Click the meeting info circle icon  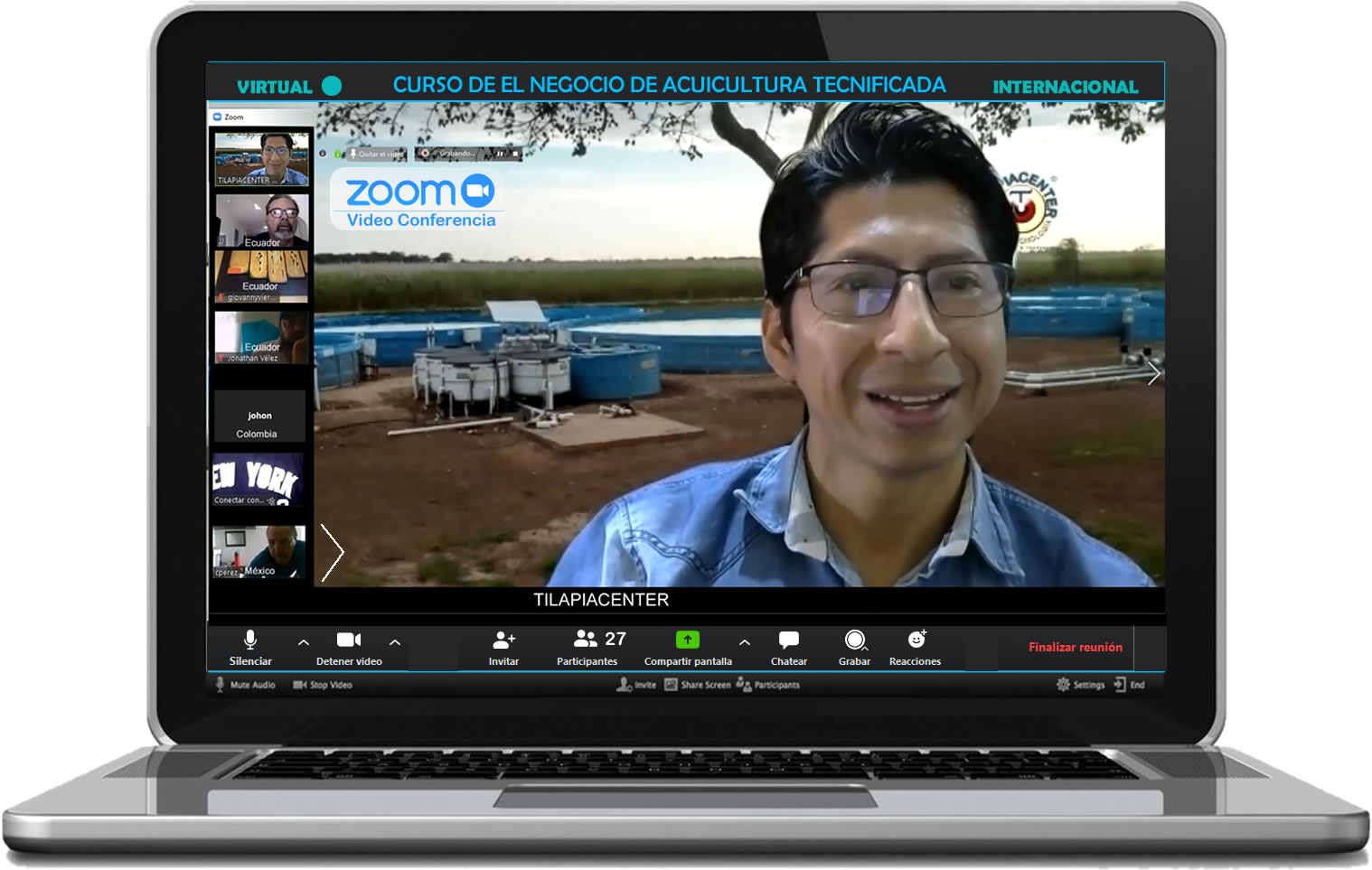click(x=323, y=154)
